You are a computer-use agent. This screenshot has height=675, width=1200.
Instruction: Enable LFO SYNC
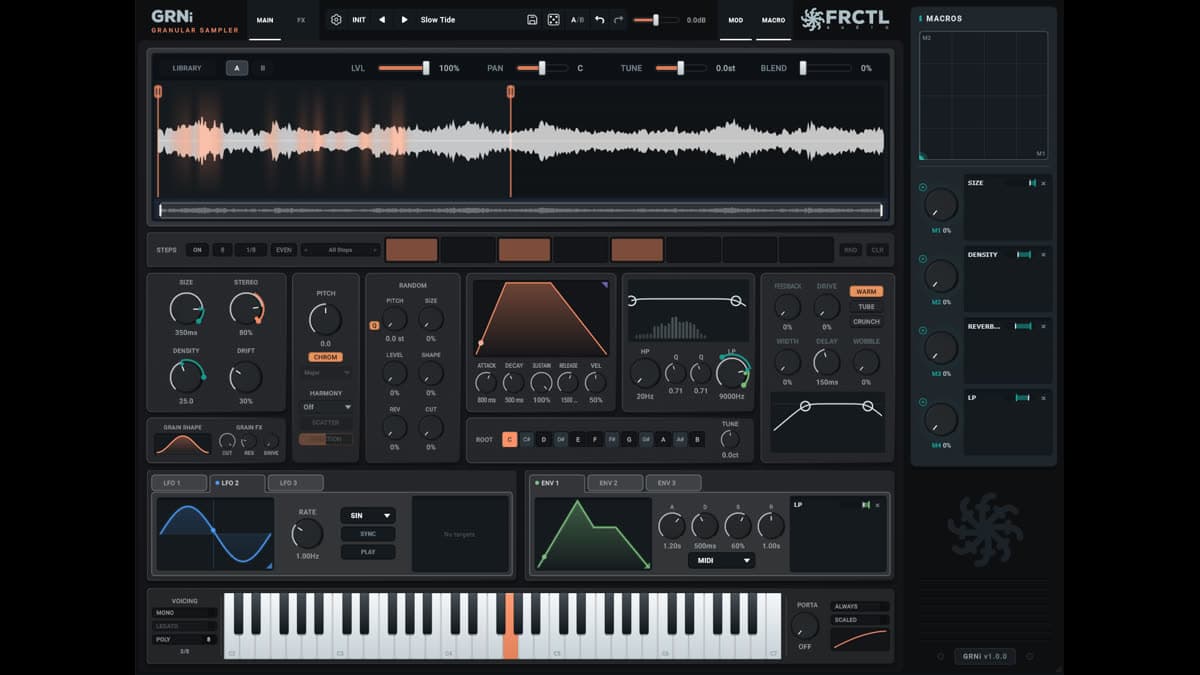[368, 534]
